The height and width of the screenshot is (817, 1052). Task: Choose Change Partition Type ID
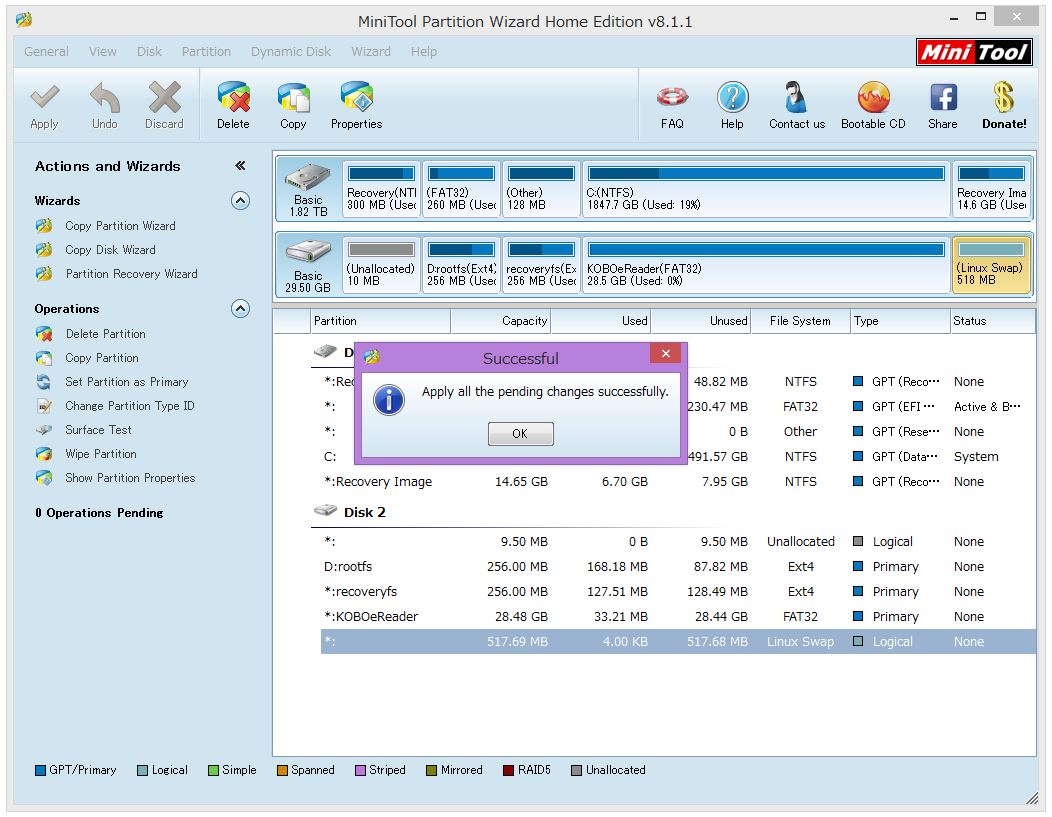point(129,406)
